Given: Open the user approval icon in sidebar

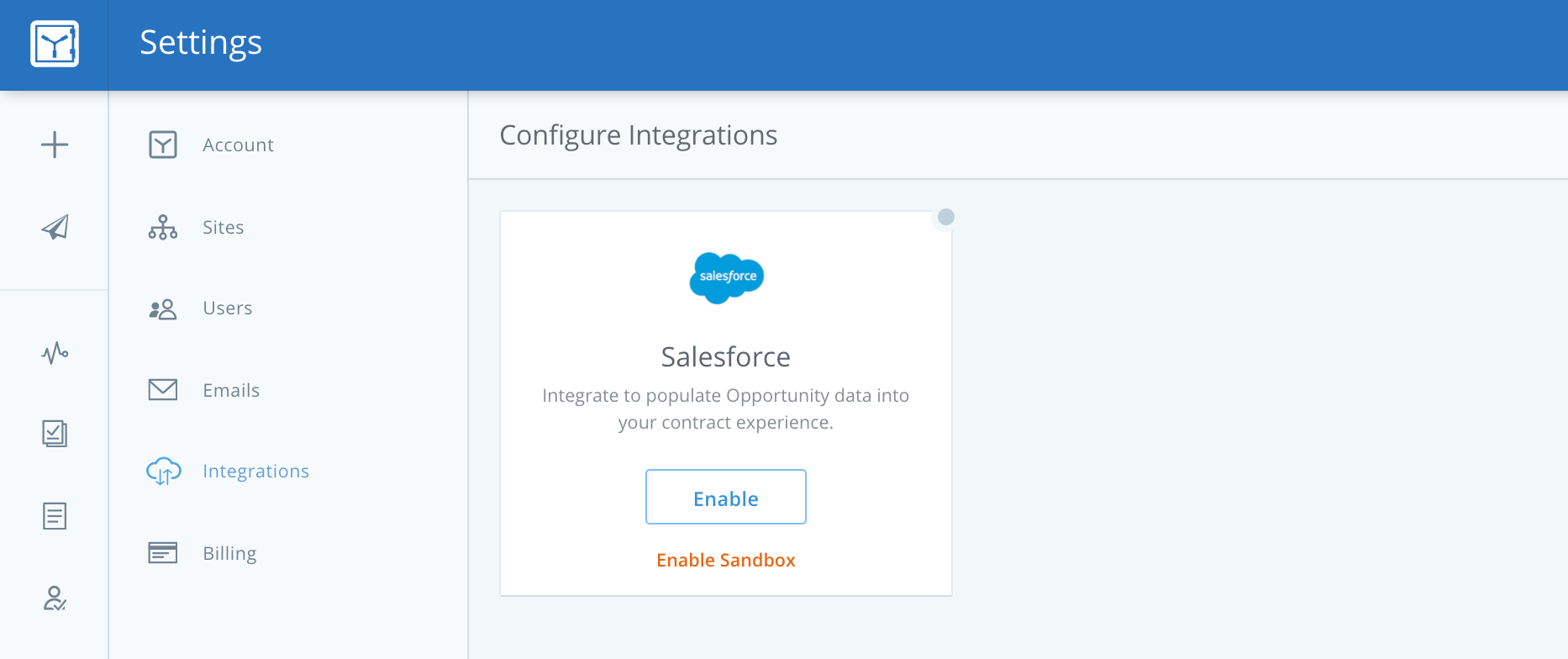Looking at the screenshot, I should pyautogui.click(x=55, y=598).
